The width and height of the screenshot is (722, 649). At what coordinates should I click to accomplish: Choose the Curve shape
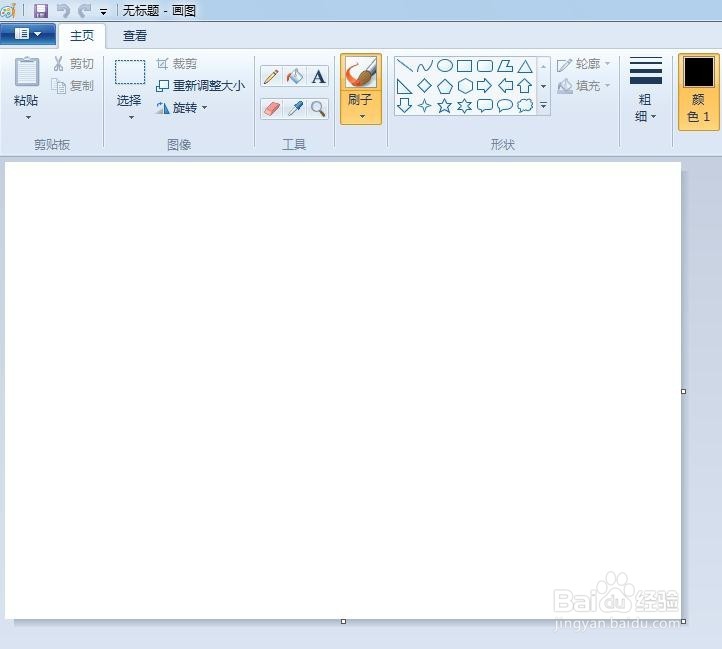pyautogui.click(x=425, y=66)
